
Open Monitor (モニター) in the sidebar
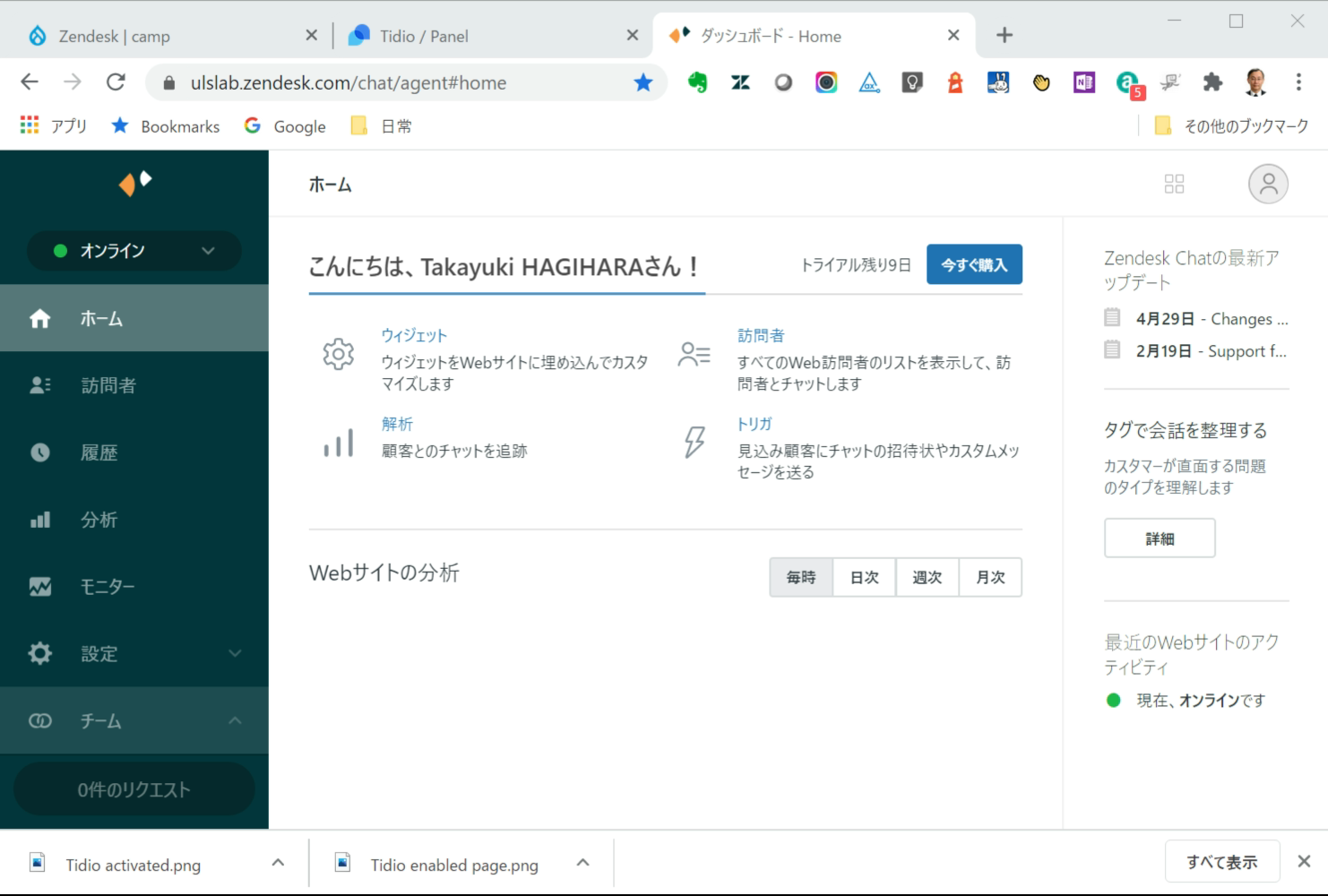click(134, 587)
